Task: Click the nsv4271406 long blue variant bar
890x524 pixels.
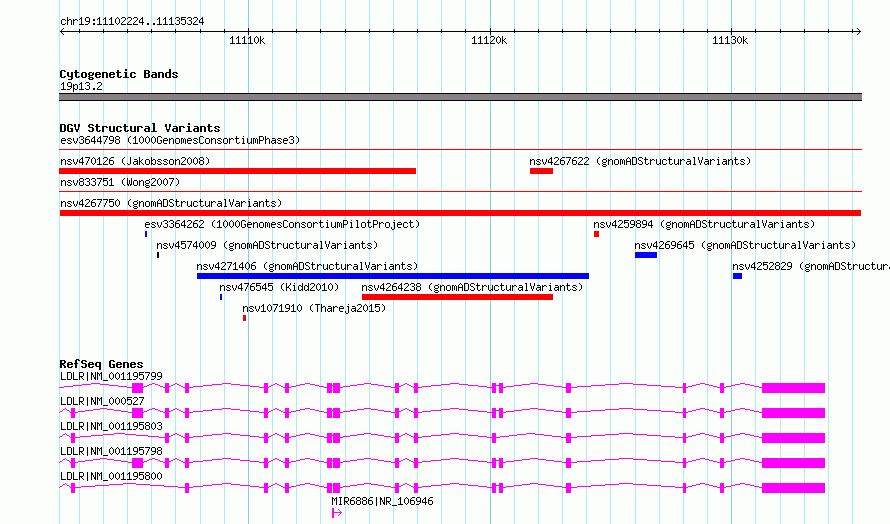Action: click(x=393, y=276)
